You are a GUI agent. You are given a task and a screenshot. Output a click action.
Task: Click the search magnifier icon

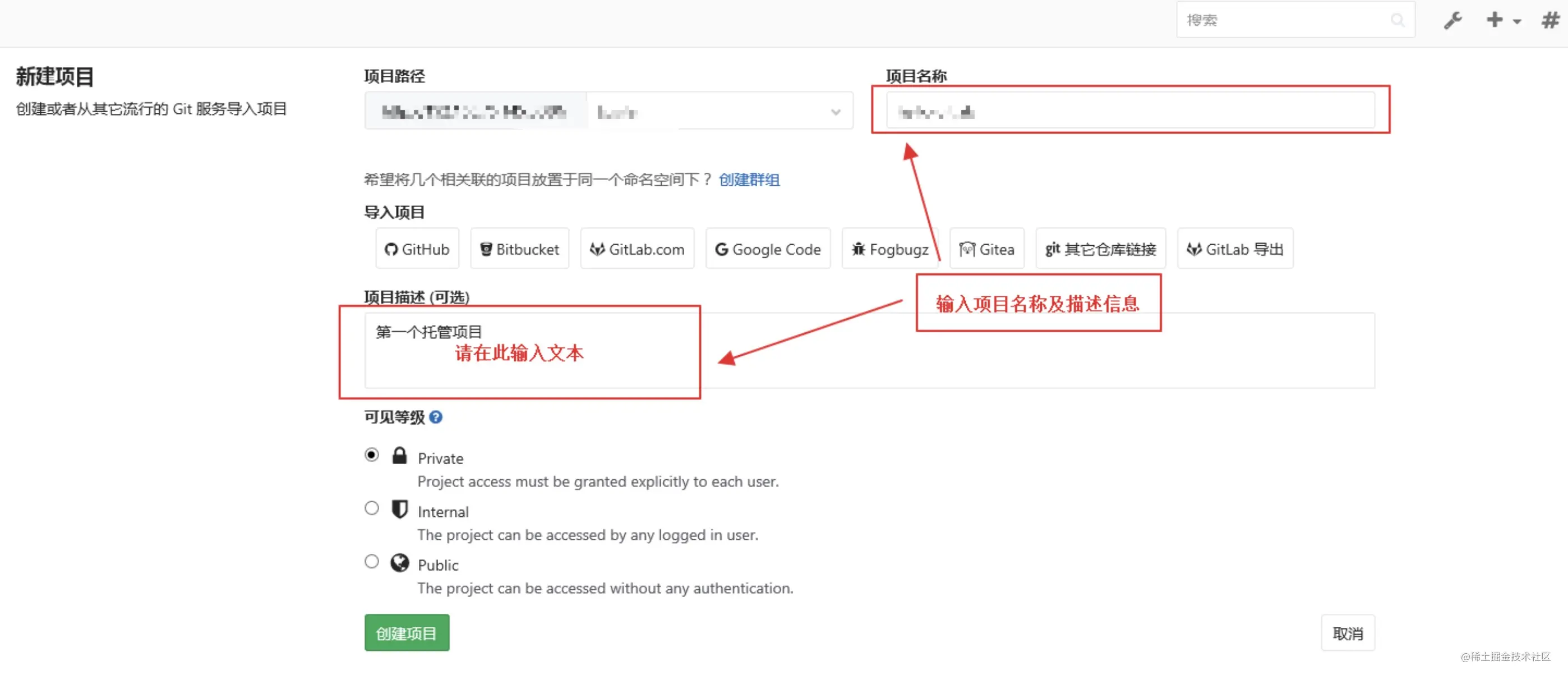[x=1397, y=21]
